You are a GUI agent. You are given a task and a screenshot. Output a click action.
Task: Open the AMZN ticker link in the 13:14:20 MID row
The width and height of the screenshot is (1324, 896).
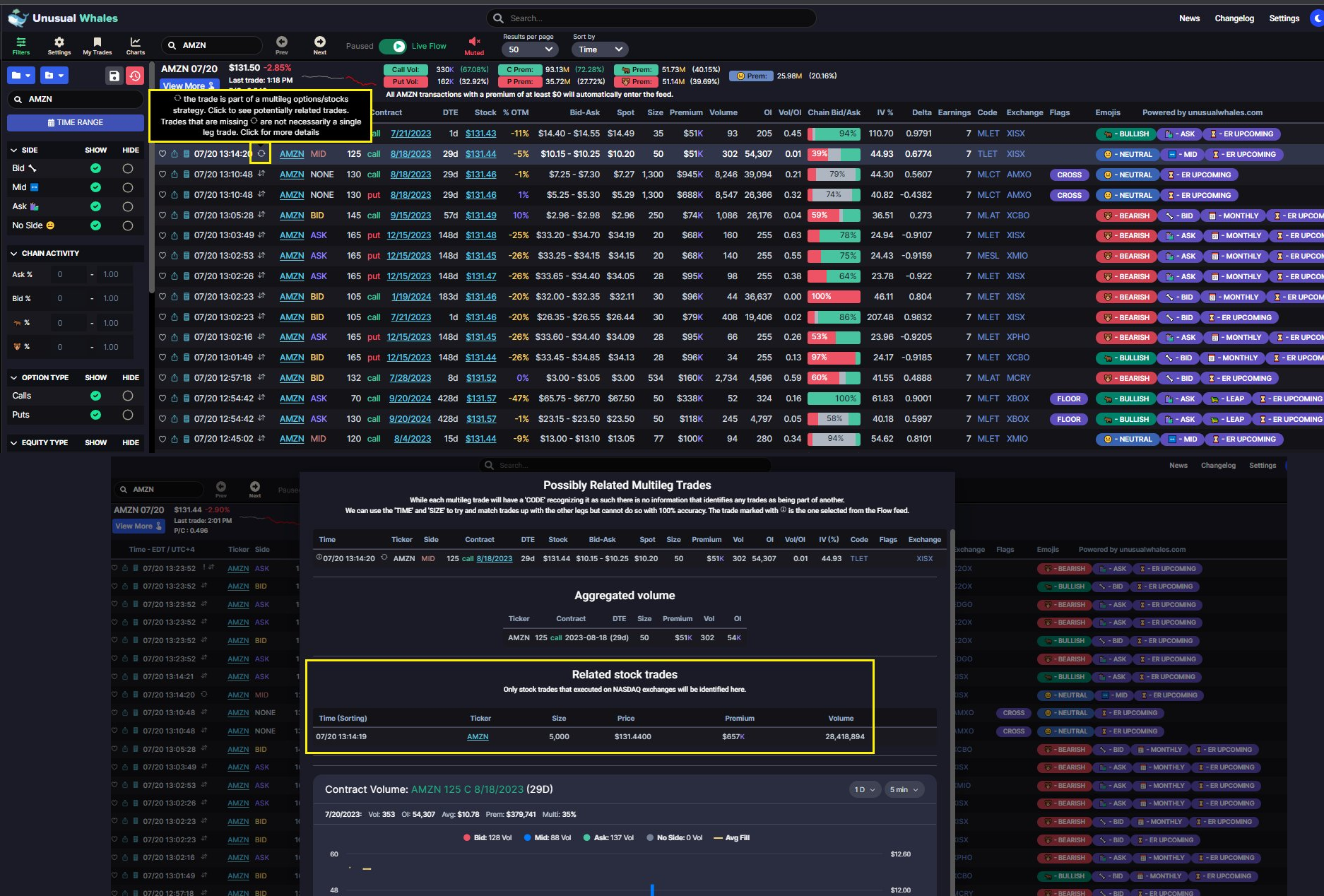tap(292, 154)
